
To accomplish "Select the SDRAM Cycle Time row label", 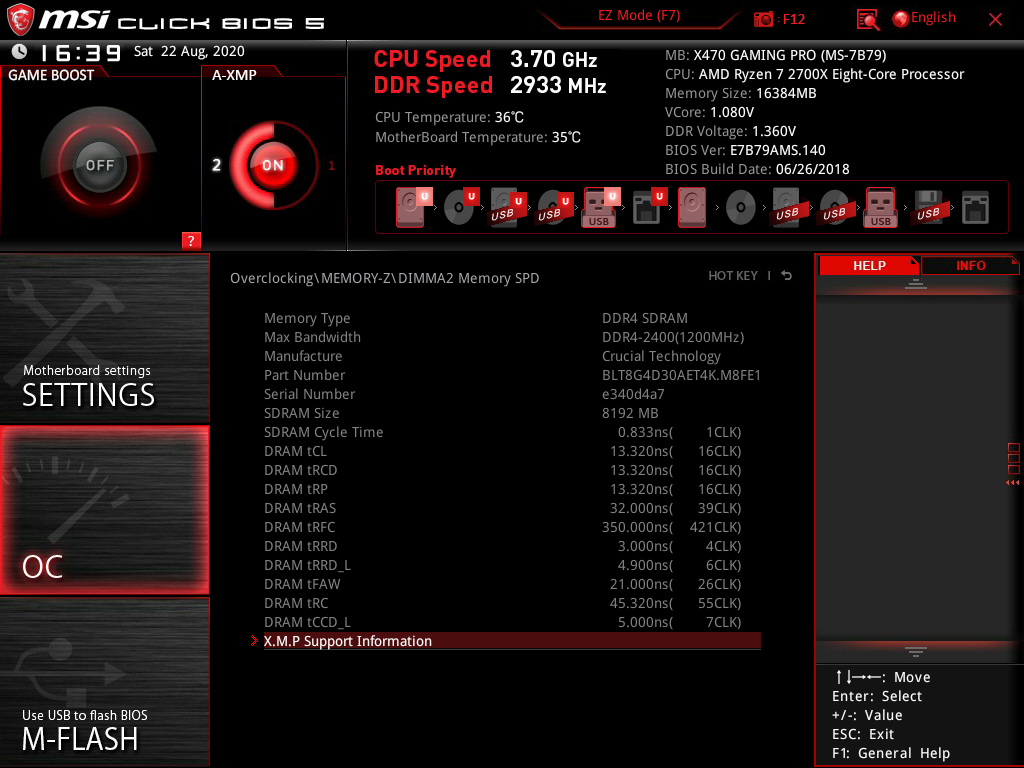I will pos(323,432).
